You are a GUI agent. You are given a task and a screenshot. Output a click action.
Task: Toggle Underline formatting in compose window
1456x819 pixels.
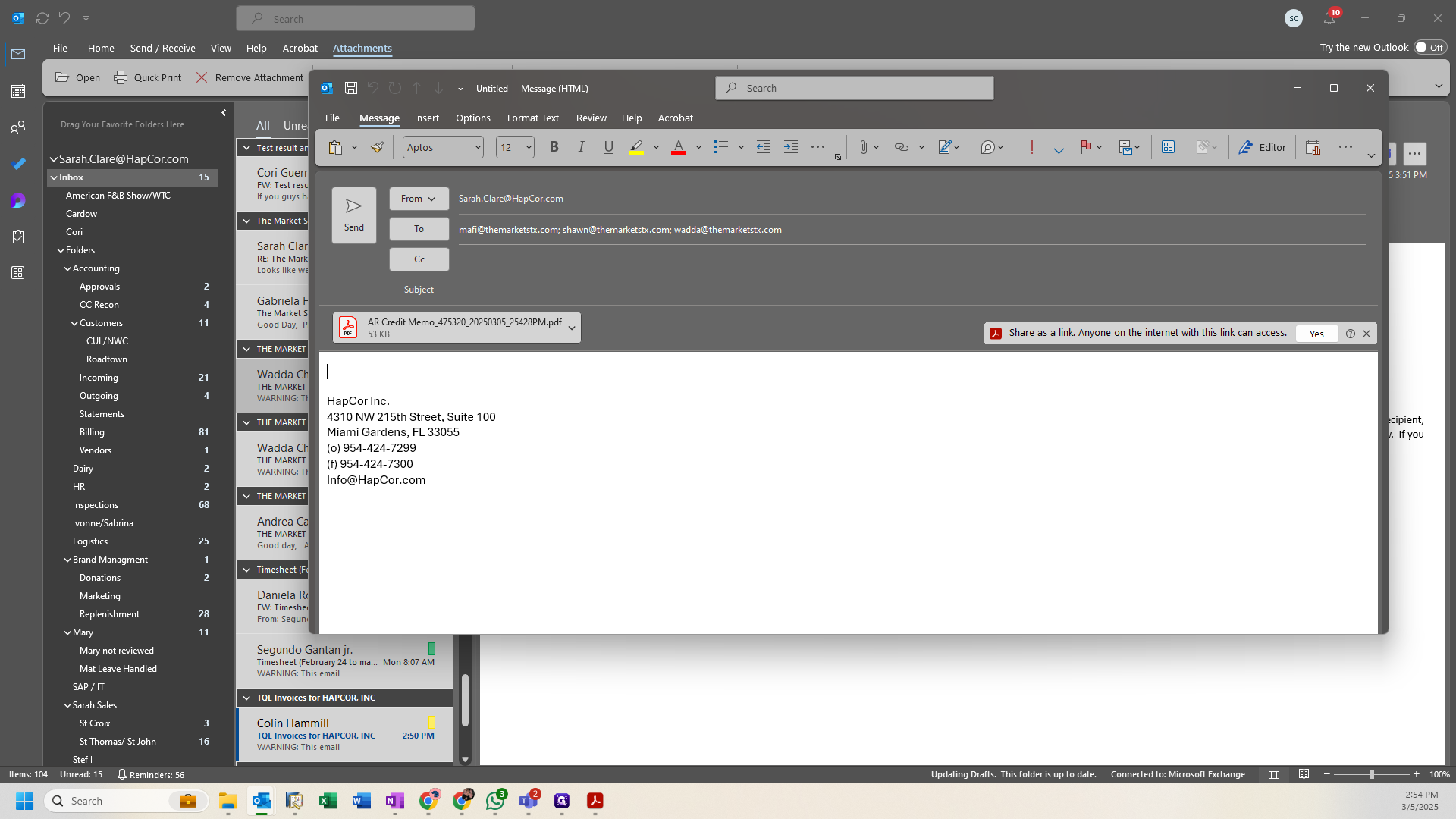click(608, 147)
